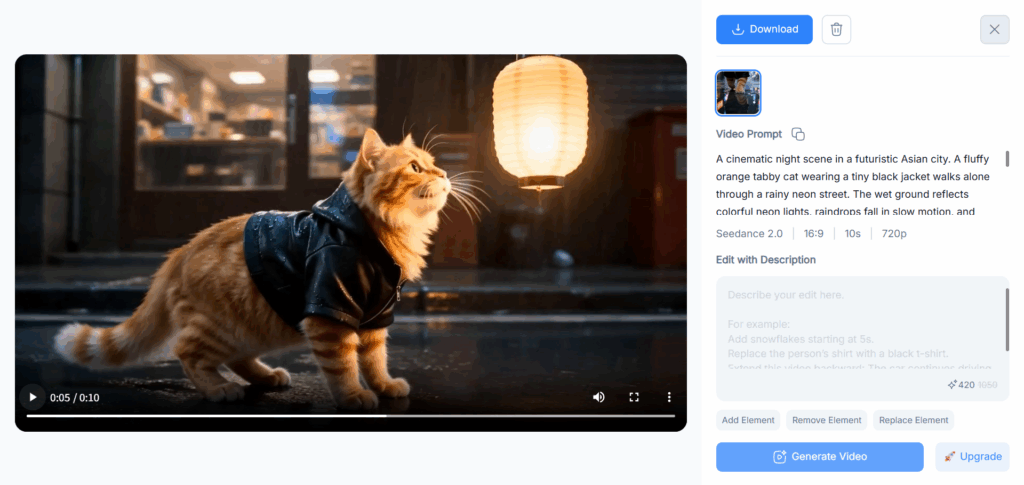
Task: Mute the video volume
Action: coord(598,397)
